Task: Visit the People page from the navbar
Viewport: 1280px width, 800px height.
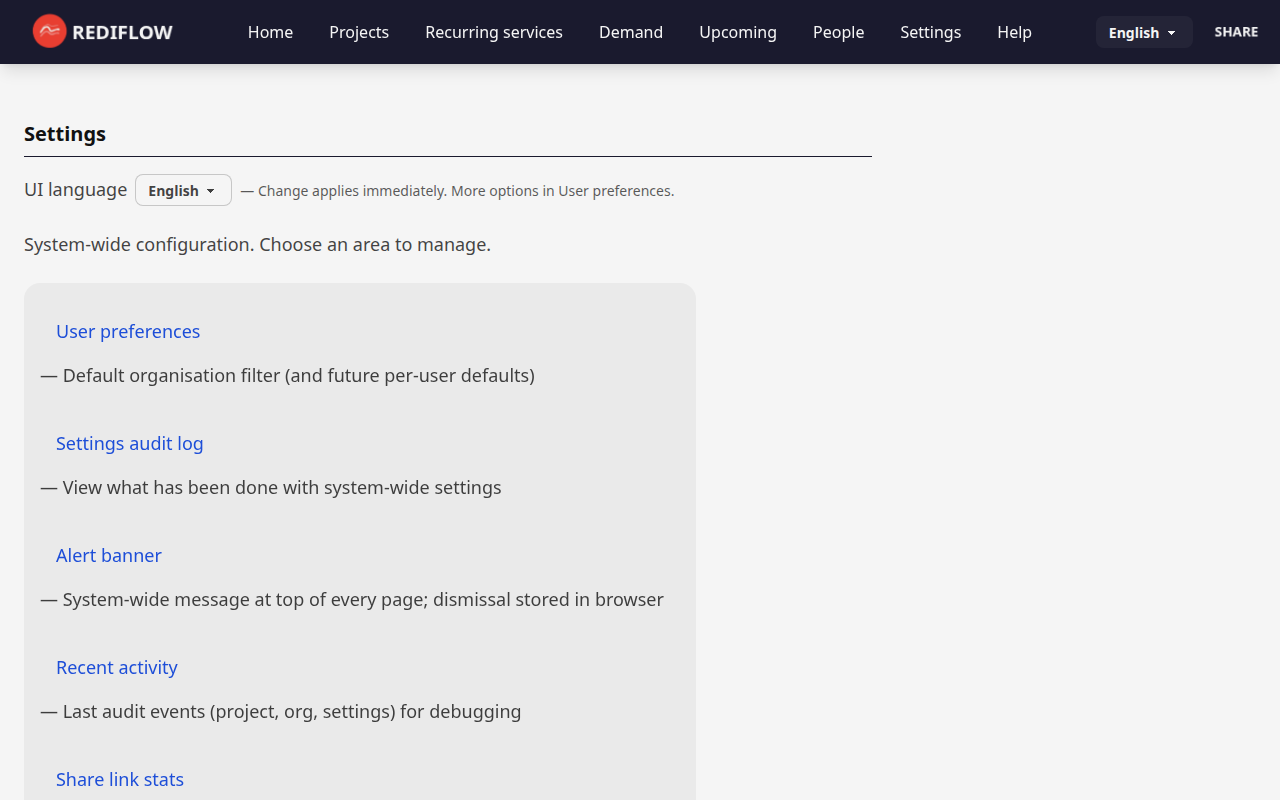Action: [838, 32]
